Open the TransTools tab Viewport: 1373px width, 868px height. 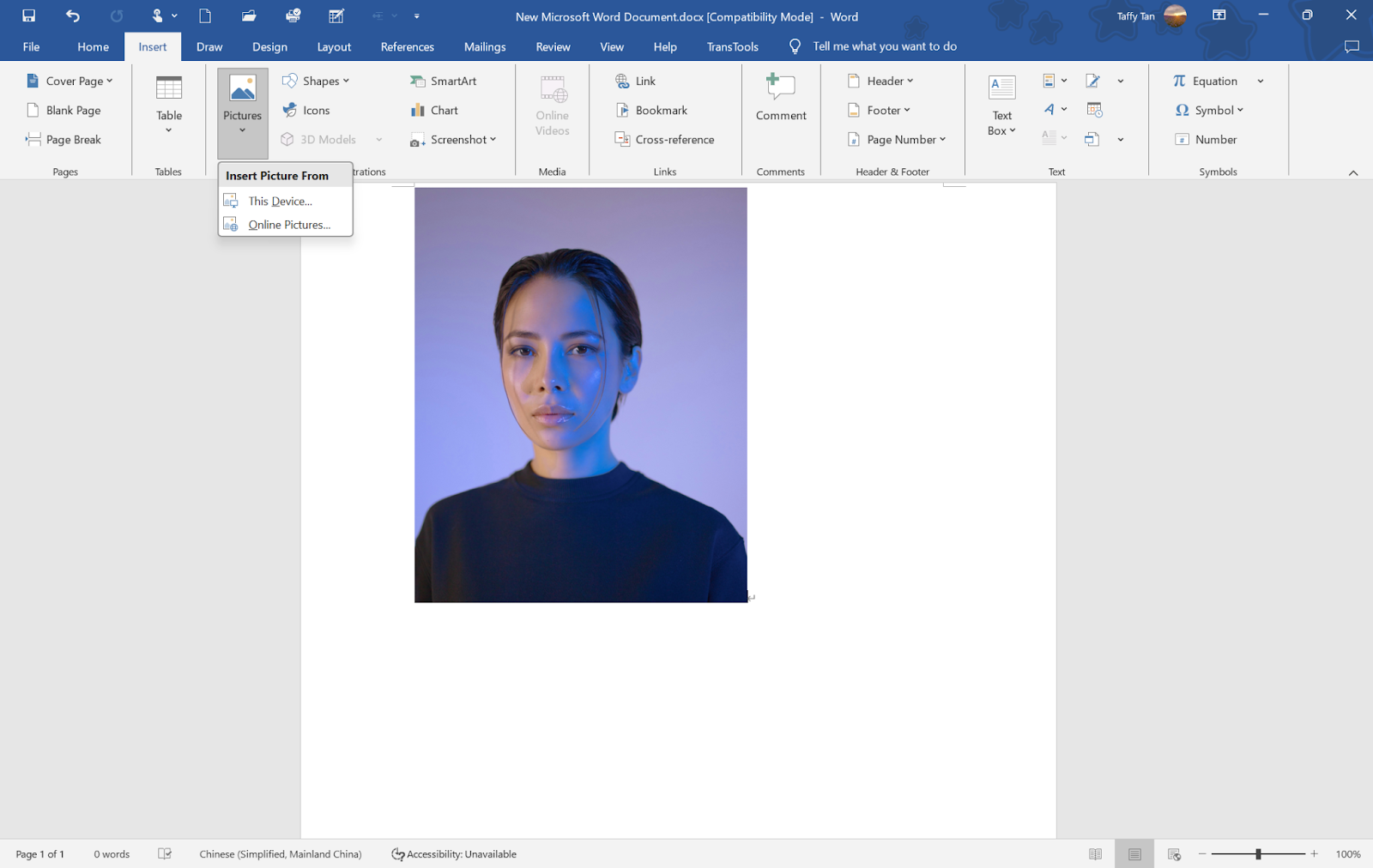click(733, 46)
